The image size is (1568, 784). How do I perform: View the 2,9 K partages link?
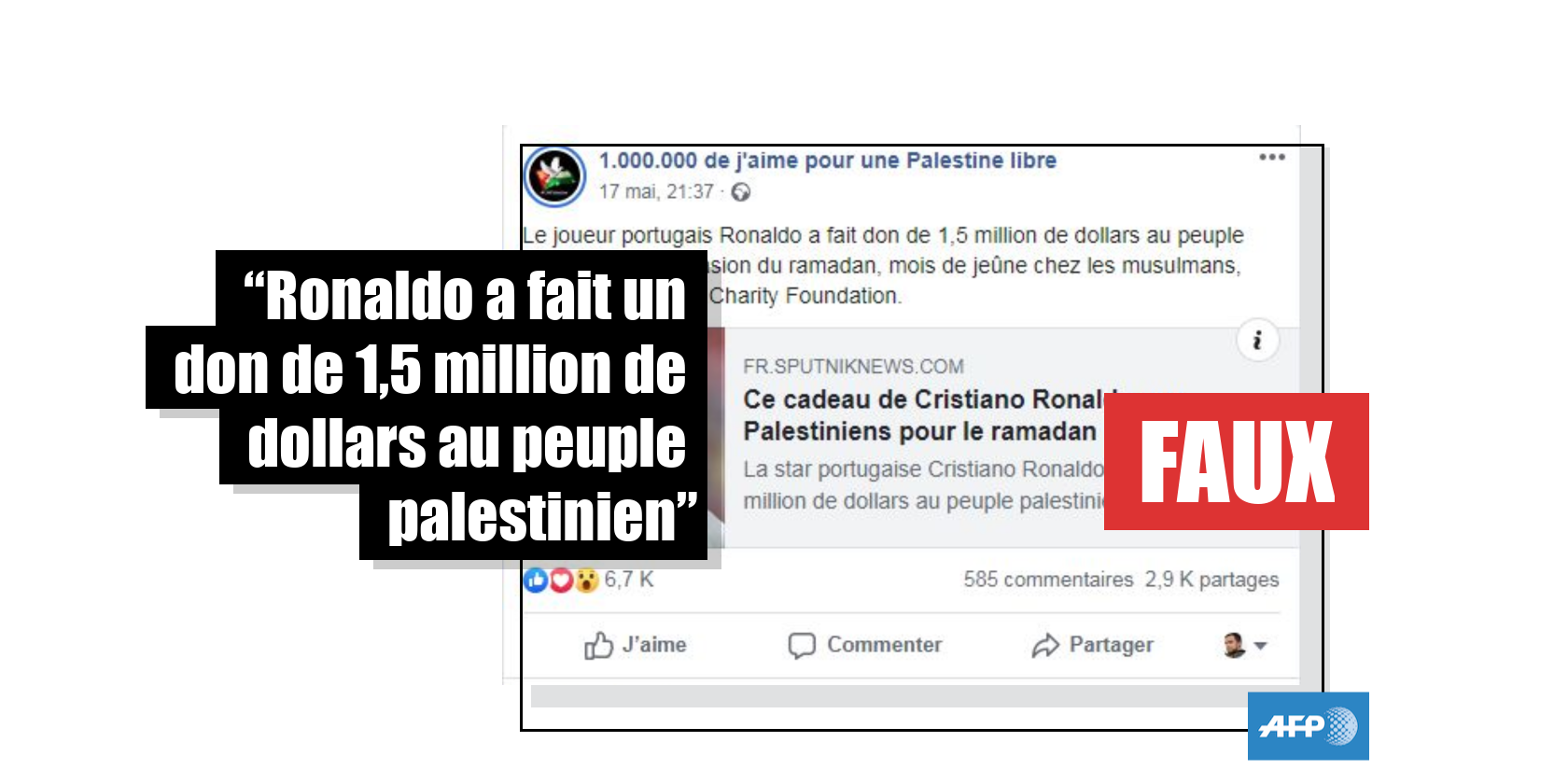pos(1212,580)
